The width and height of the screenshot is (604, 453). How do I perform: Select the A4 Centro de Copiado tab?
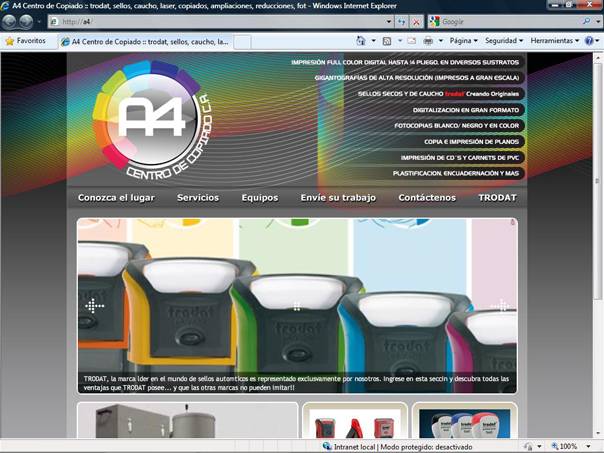pyautogui.click(x=145, y=42)
